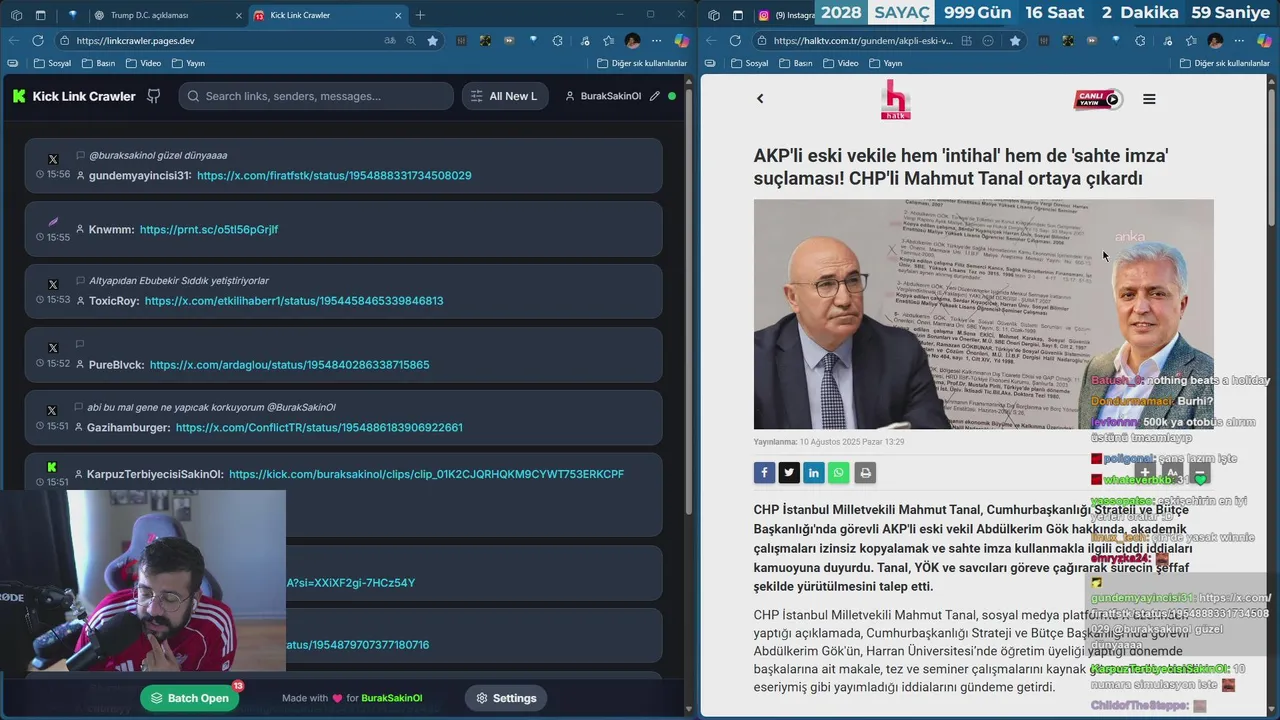Click the X icon on the 15:56 row

(x=53, y=159)
